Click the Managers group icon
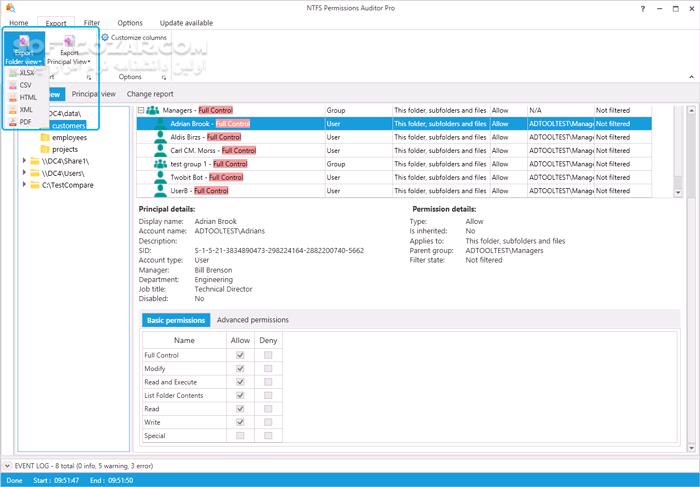The width and height of the screenshot is (700, 487). click(153, 110)
